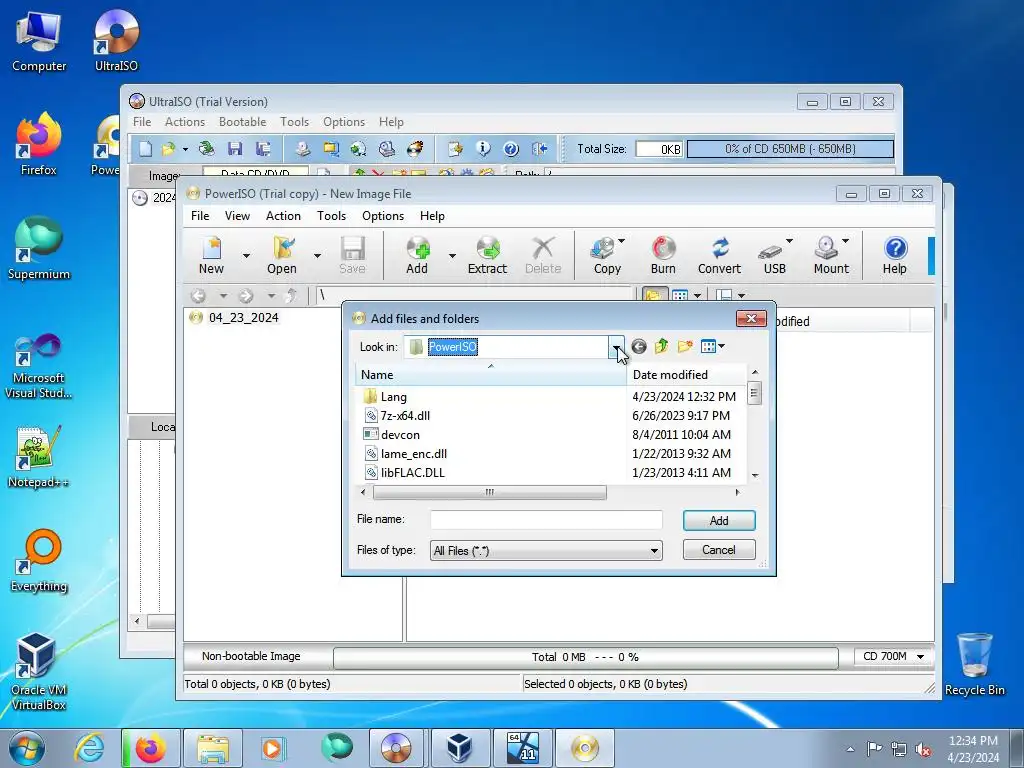Click the new document icon in UltraISO toolbar
This screenshot has width=1024, height=768.
(145, 149)
